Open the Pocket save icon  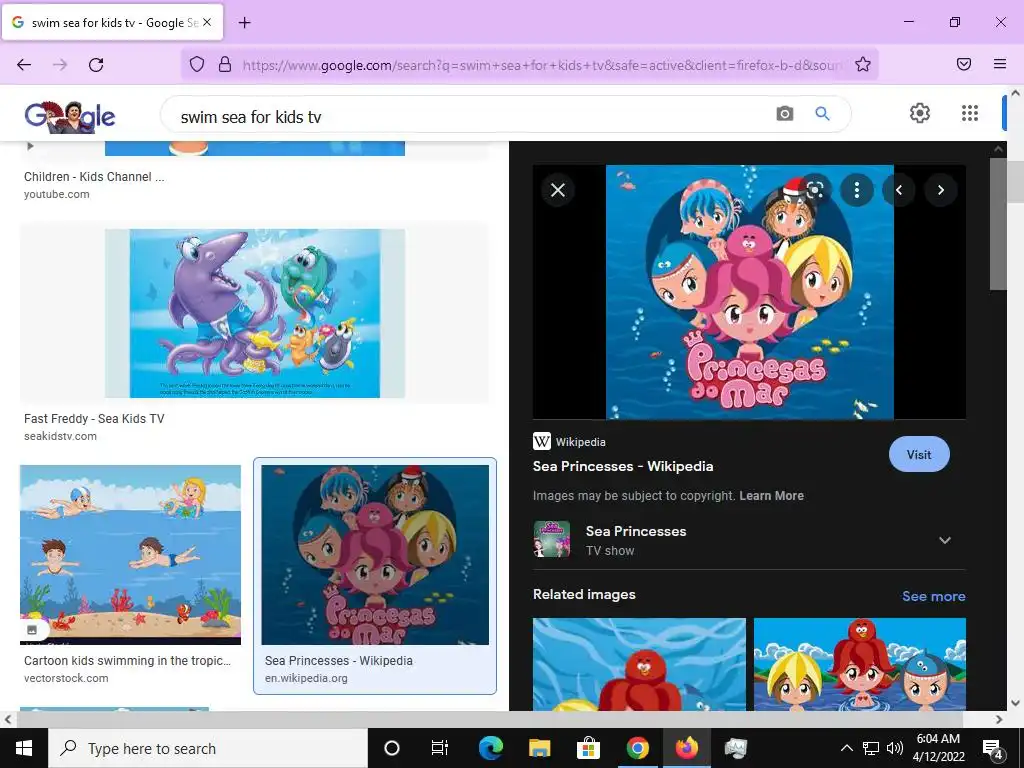(x=964, y=64)
